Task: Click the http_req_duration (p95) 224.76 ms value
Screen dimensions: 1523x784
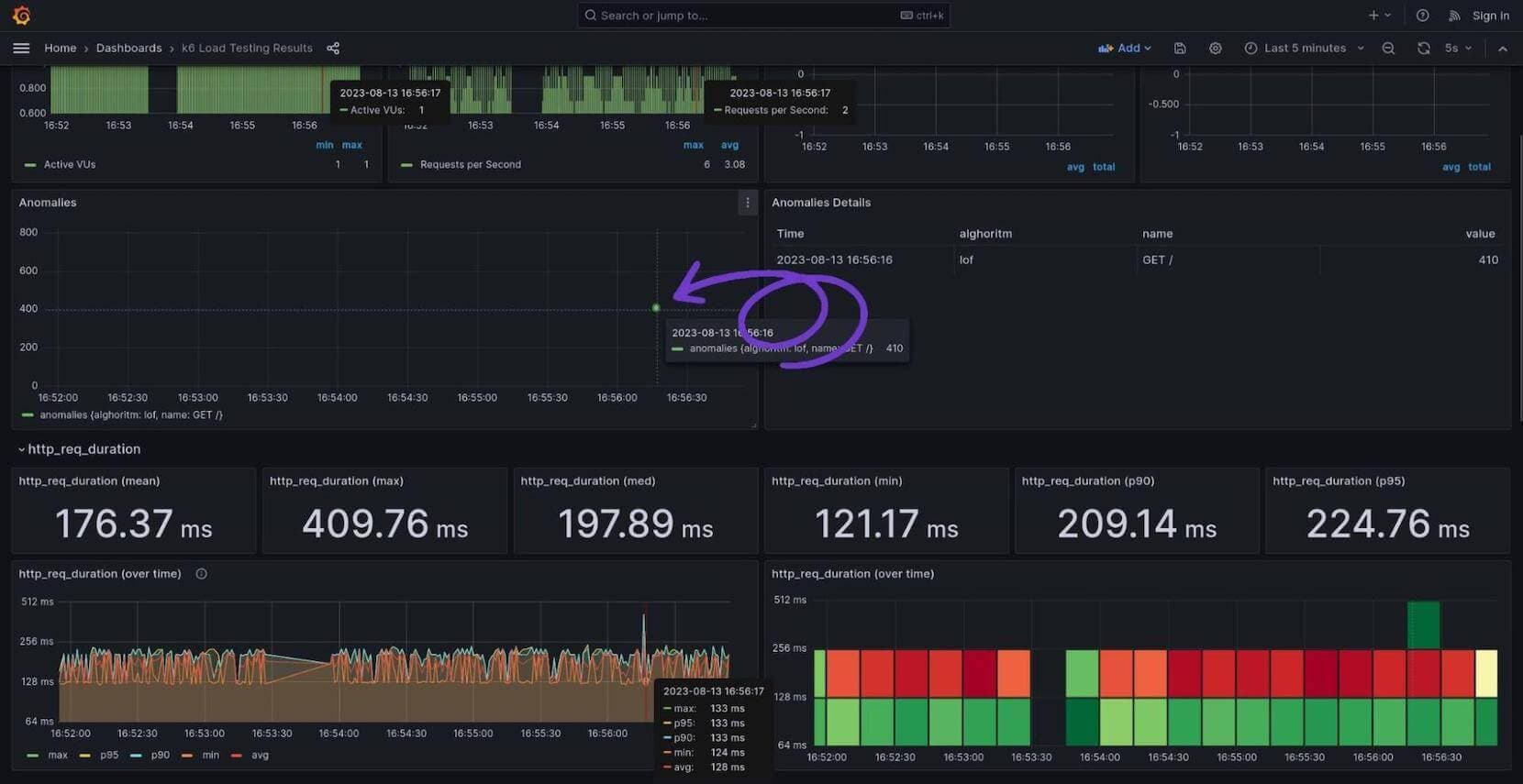Action: coord(1387,524)
